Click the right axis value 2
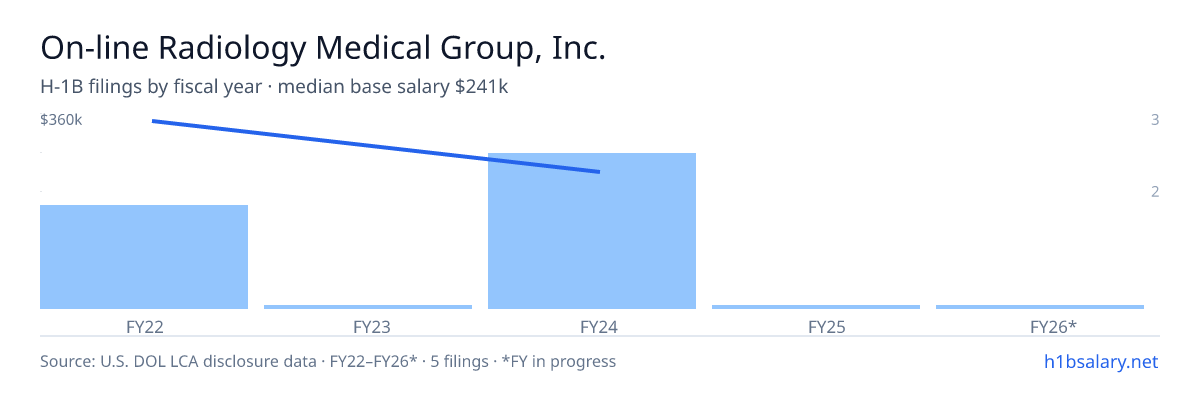The width and height of the screenshot is (1200, 400). point(1155,191)
